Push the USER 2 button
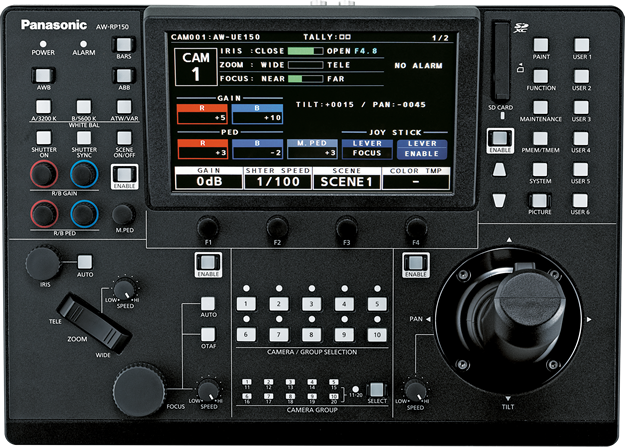Viewport: 625px width, 447px height. point(582,76)
